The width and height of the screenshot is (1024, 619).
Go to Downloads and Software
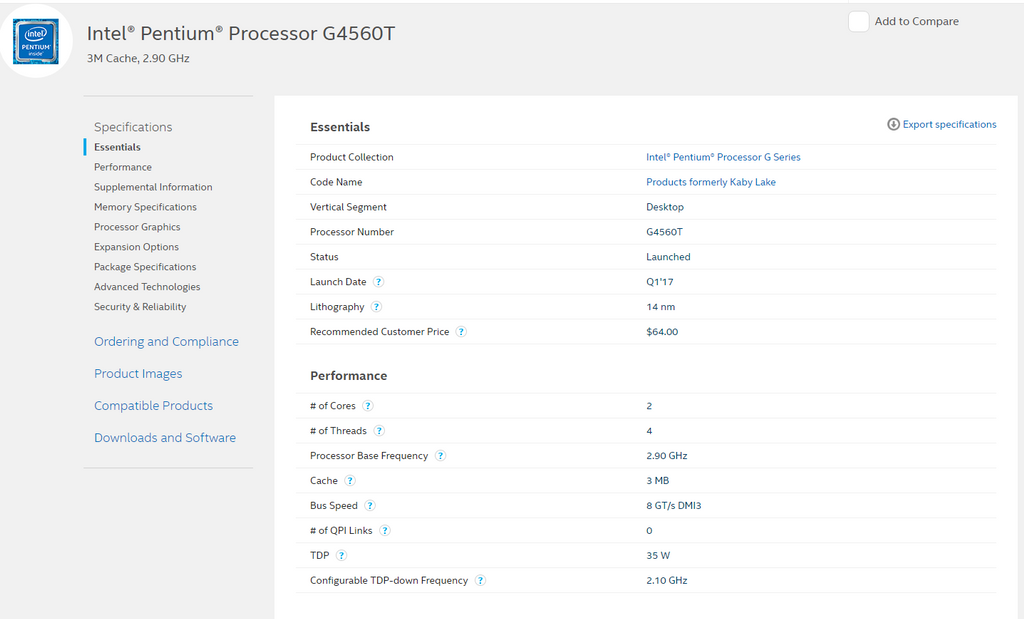(x=165, y=437)
